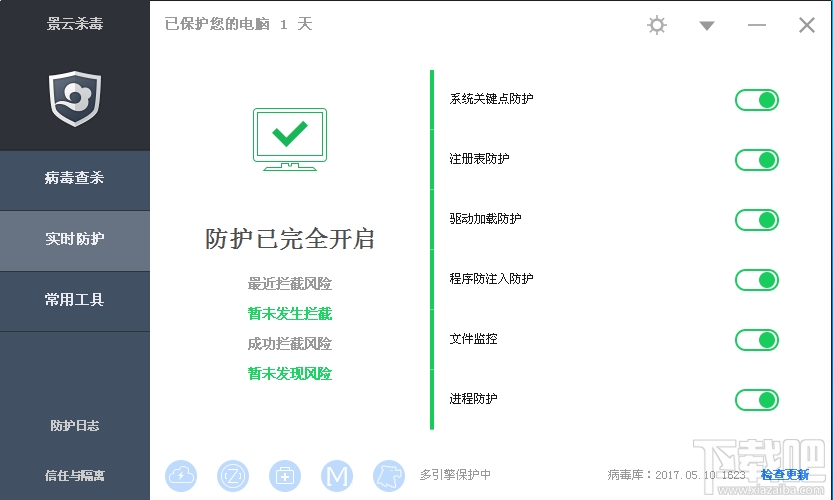Switch off 进程防护 toggle
The height and width of the screenshot is (500, 833).
[756, 400]
